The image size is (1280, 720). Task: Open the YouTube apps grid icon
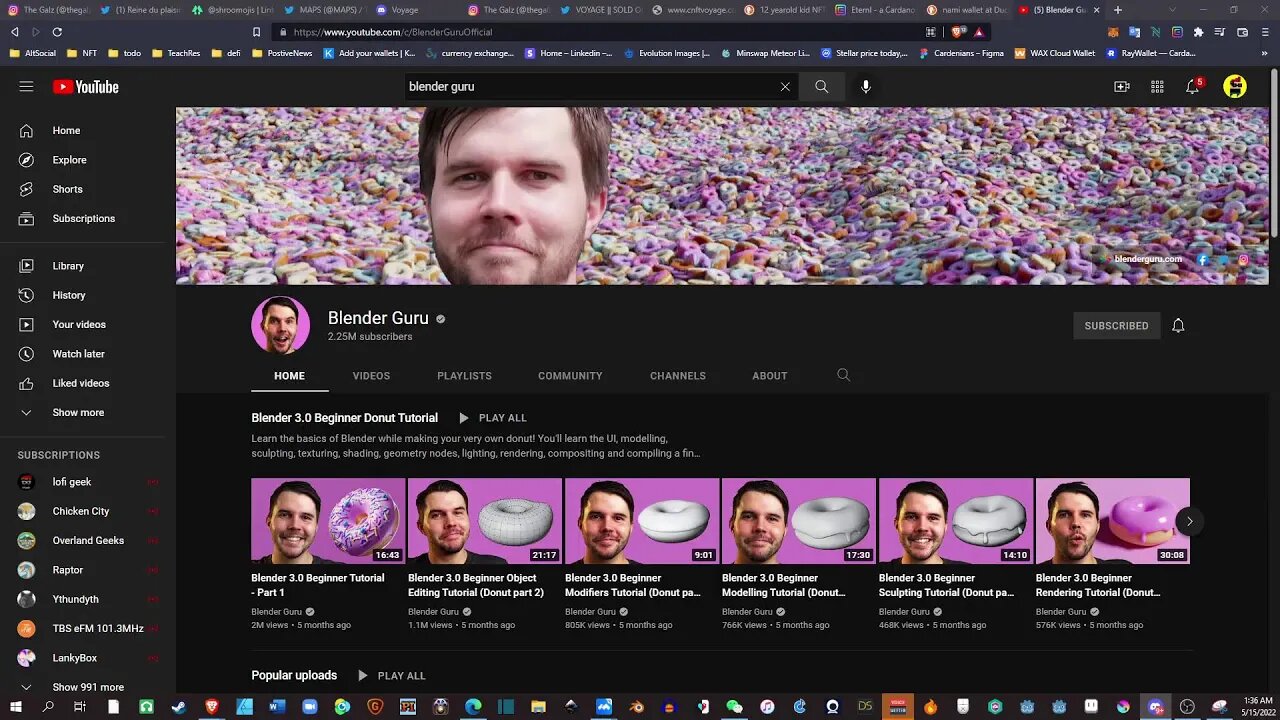[x=1157, y=87]
